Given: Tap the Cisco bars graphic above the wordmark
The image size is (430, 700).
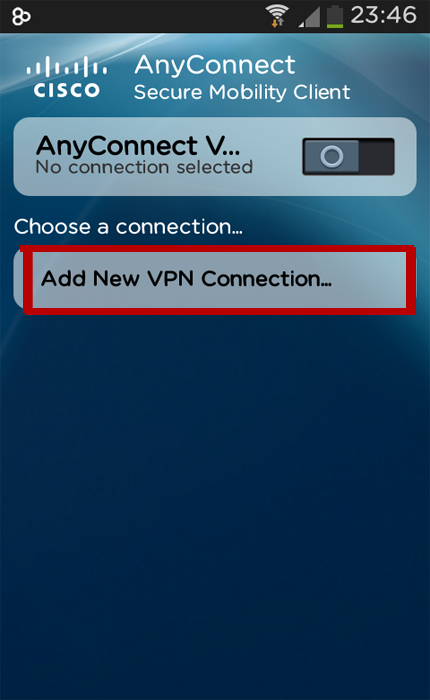Looking at the screenshot, I should 67,67.
